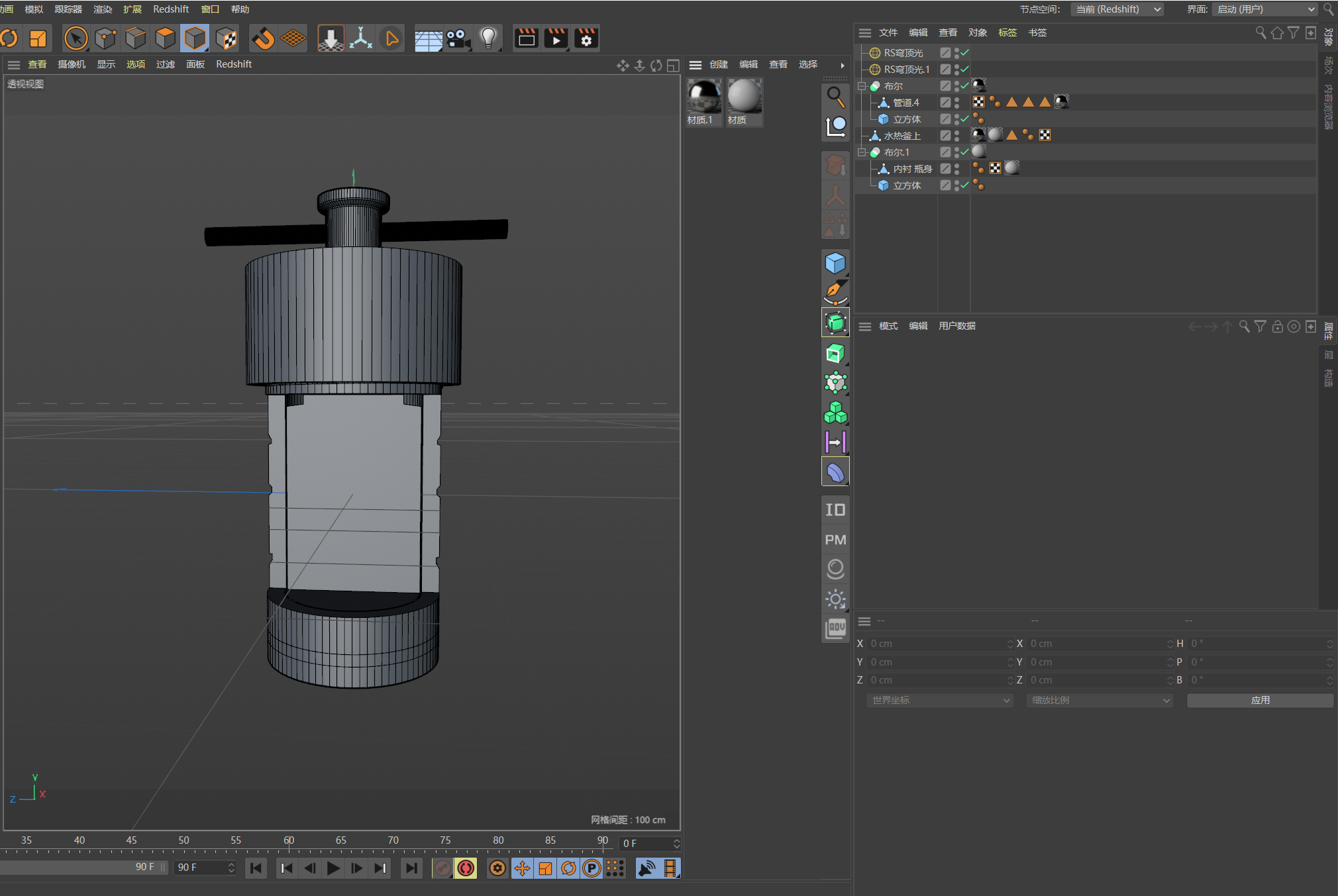Click frame 60 on the timeline ruler
This screenshot has width=1338, height=896.
click(289, 840)
